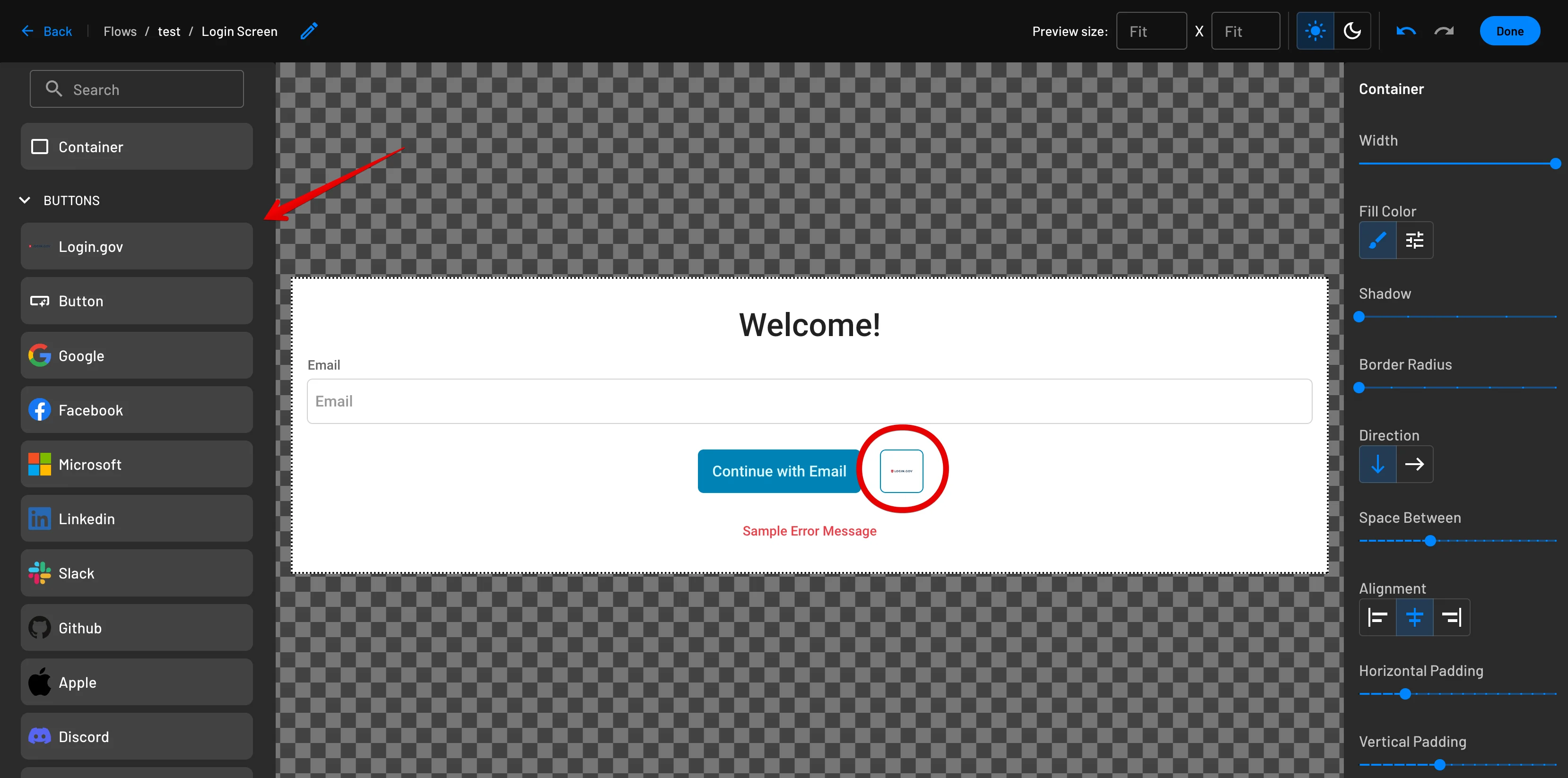Click the redo arrow icon

coord(1444,31)
